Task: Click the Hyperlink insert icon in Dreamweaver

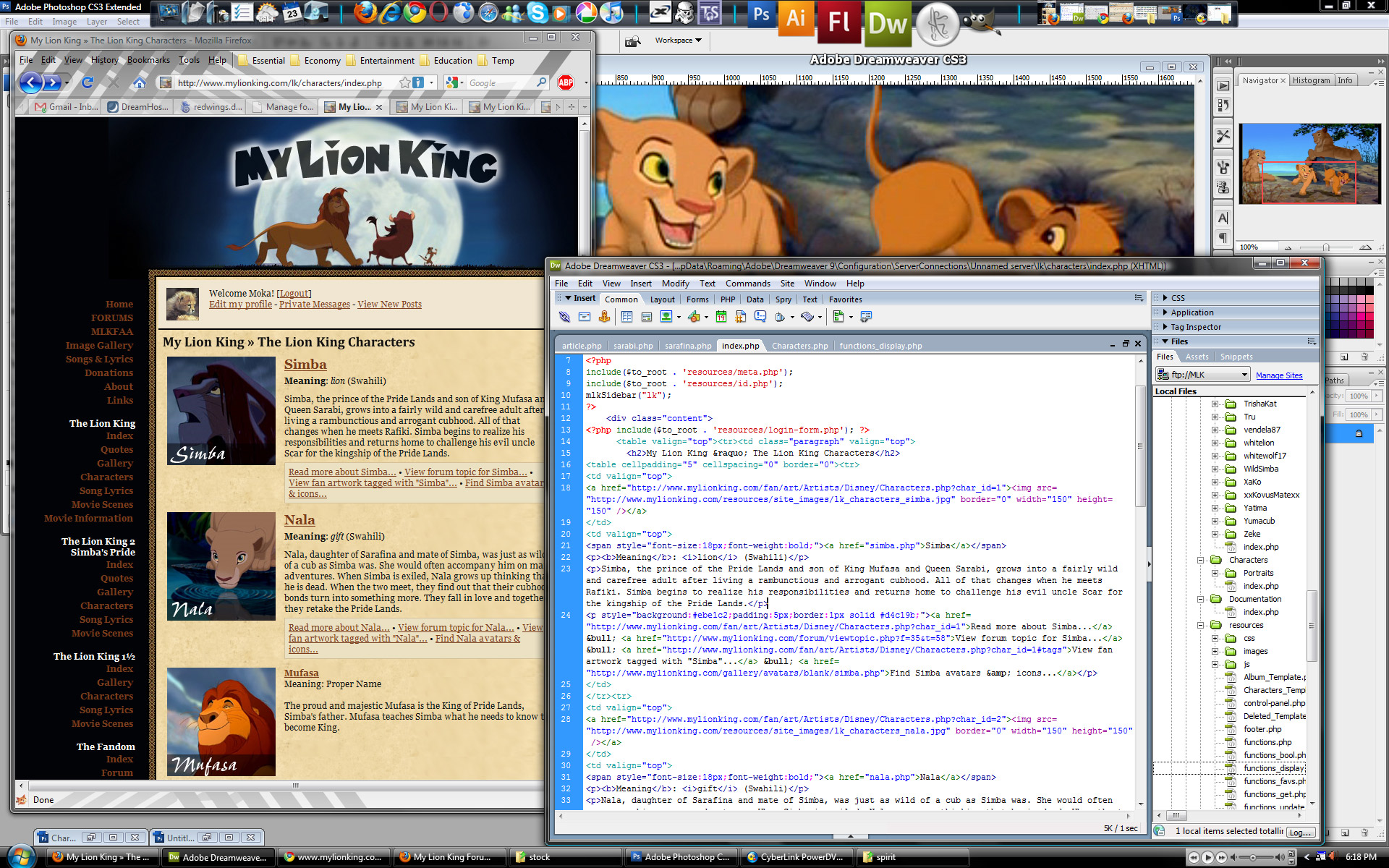Action: pyautogui.click(x=564, y=317)
